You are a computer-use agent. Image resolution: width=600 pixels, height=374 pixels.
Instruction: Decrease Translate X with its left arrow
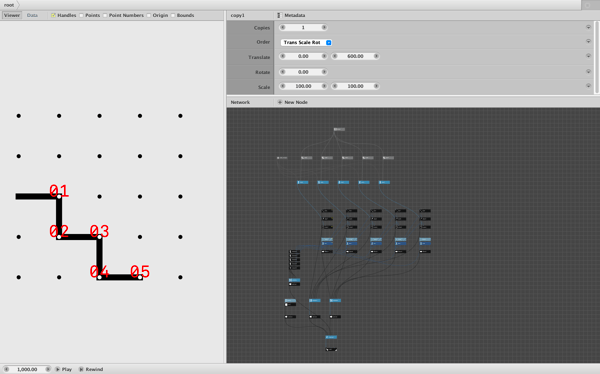pyautogui.click(x=282, y=56)
